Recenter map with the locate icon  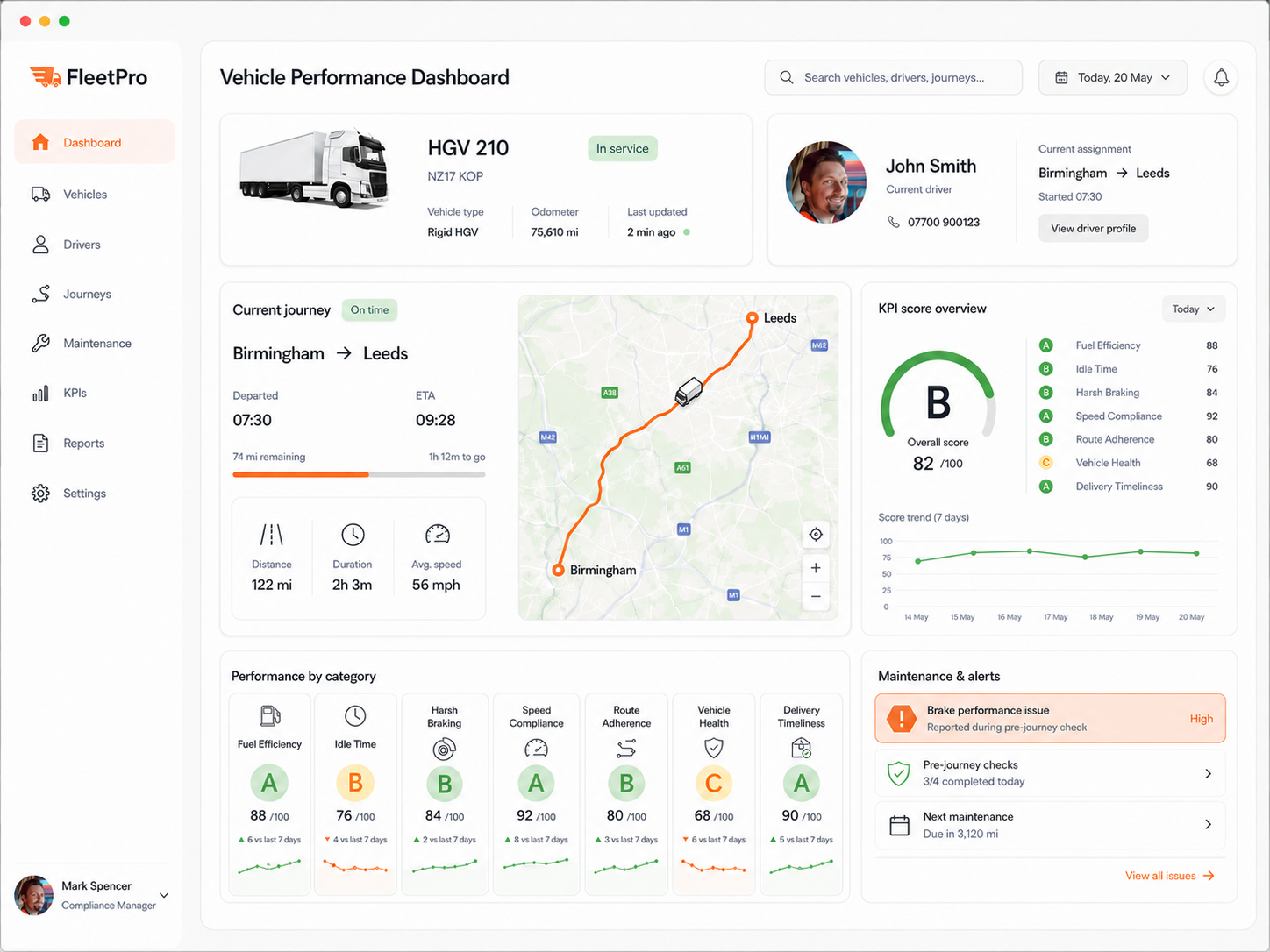[816, 534]
